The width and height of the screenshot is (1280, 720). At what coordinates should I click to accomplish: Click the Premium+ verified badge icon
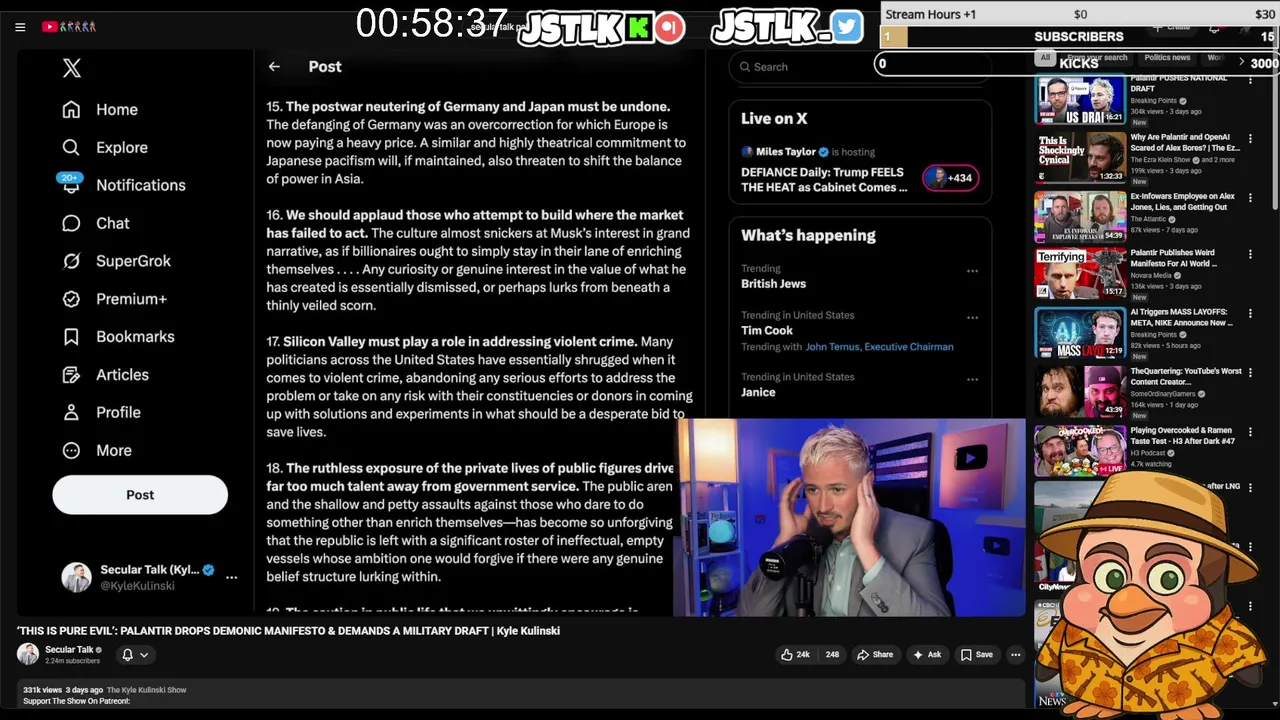(x=71, y=299)
